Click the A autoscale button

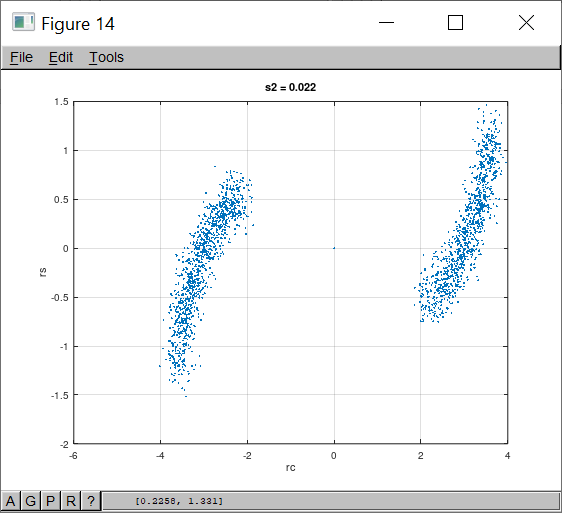tap(10, 501)
